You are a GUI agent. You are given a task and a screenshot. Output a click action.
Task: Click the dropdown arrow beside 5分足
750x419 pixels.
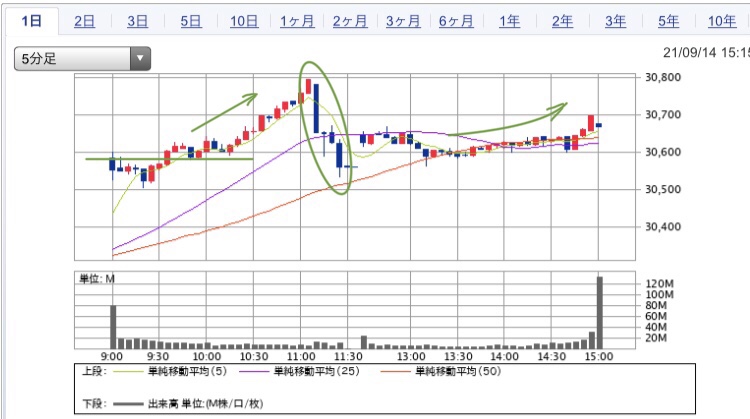pyautogui.click(x=140, y=58)
